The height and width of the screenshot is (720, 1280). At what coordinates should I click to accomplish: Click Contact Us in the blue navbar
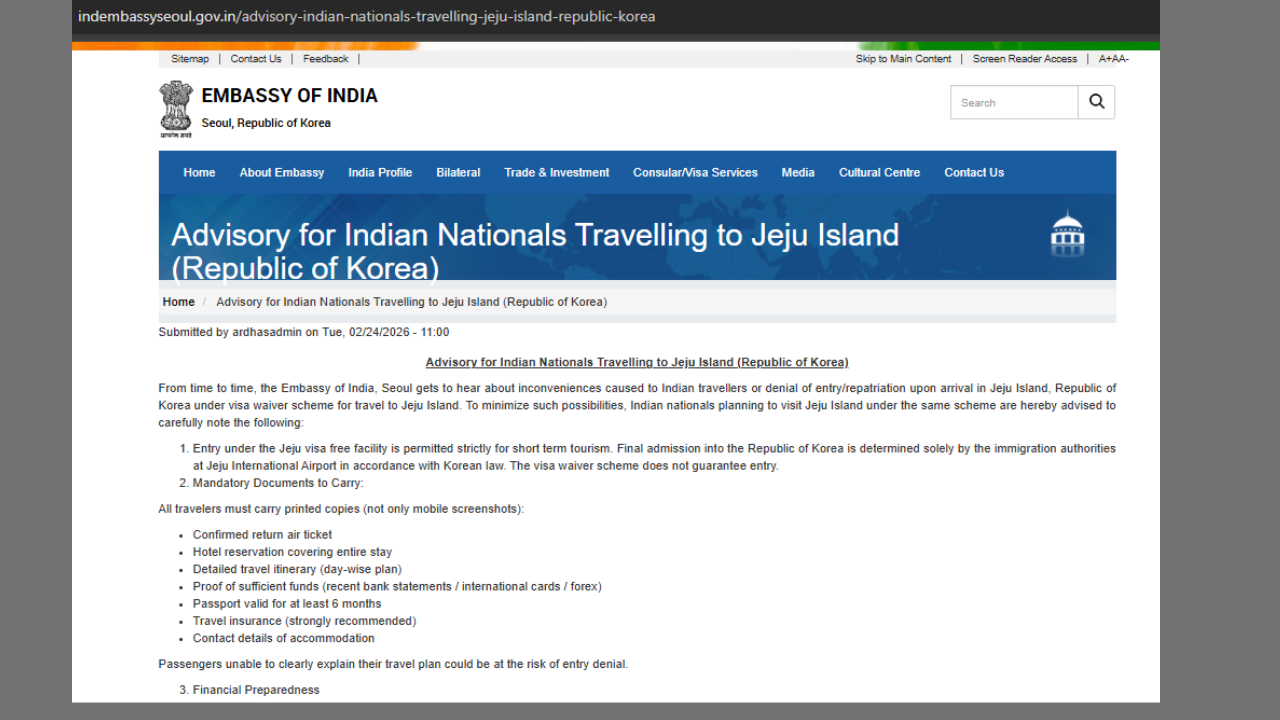tap(973, 172)
